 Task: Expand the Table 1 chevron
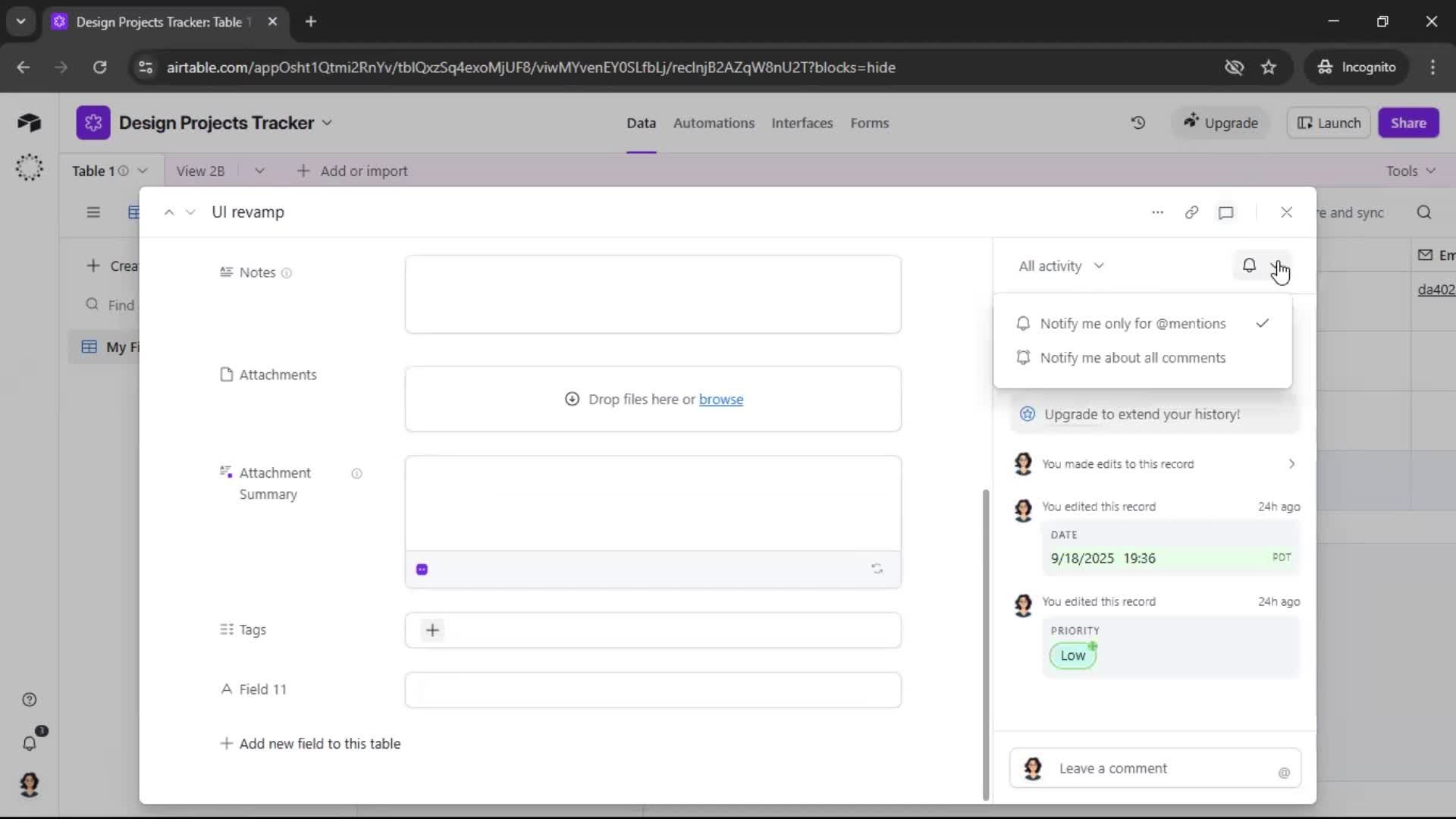pyautogui.click(x=143, y=171)
